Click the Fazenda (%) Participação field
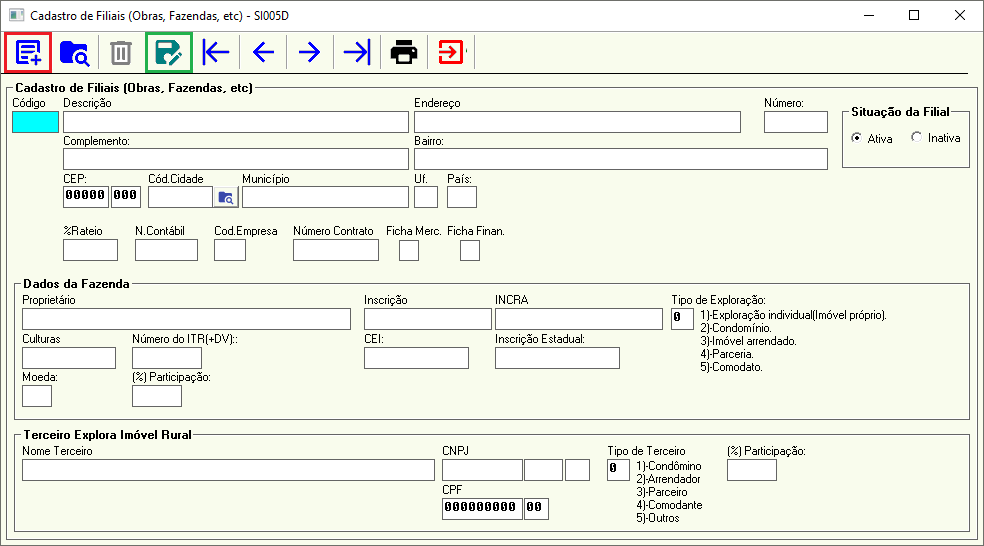The height and width of the screenshot is (546, 984). tap(157, 396)
